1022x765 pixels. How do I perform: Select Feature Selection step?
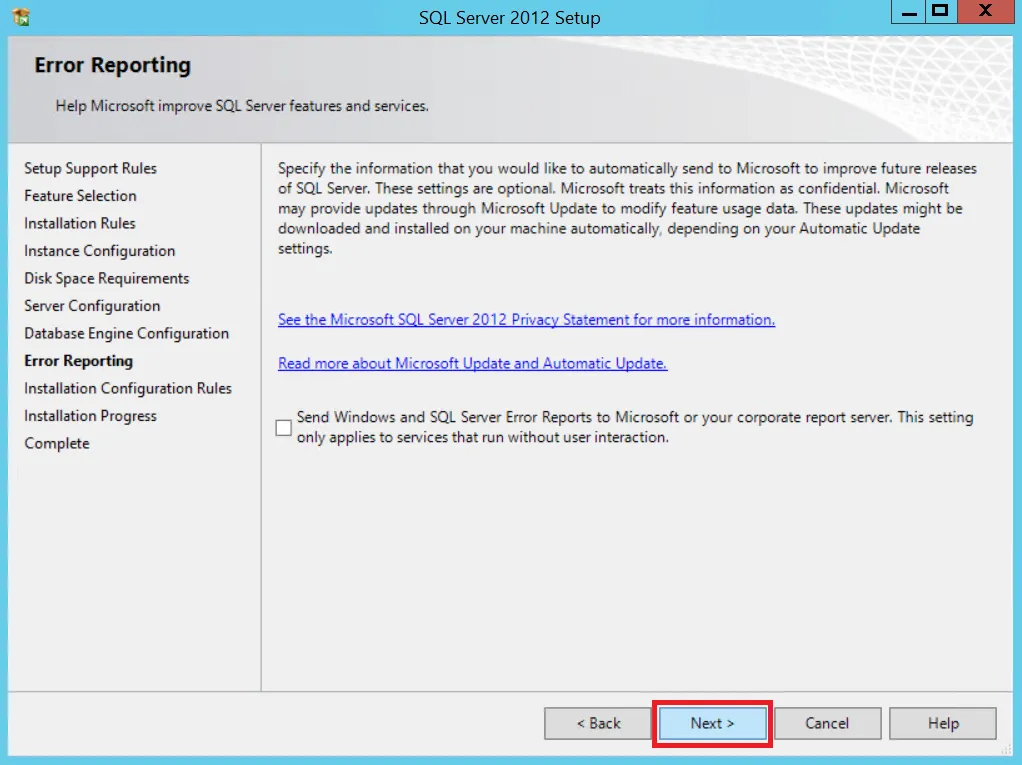click(80, 195)
